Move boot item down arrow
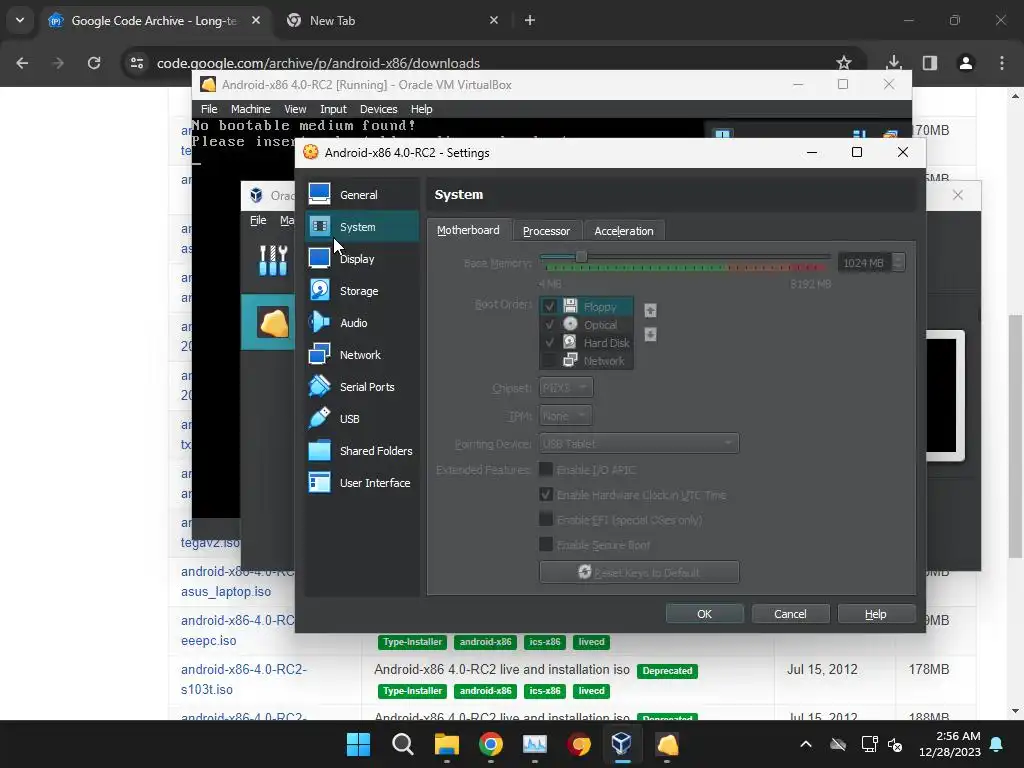 pyautogui.click(x=650, y=334)
